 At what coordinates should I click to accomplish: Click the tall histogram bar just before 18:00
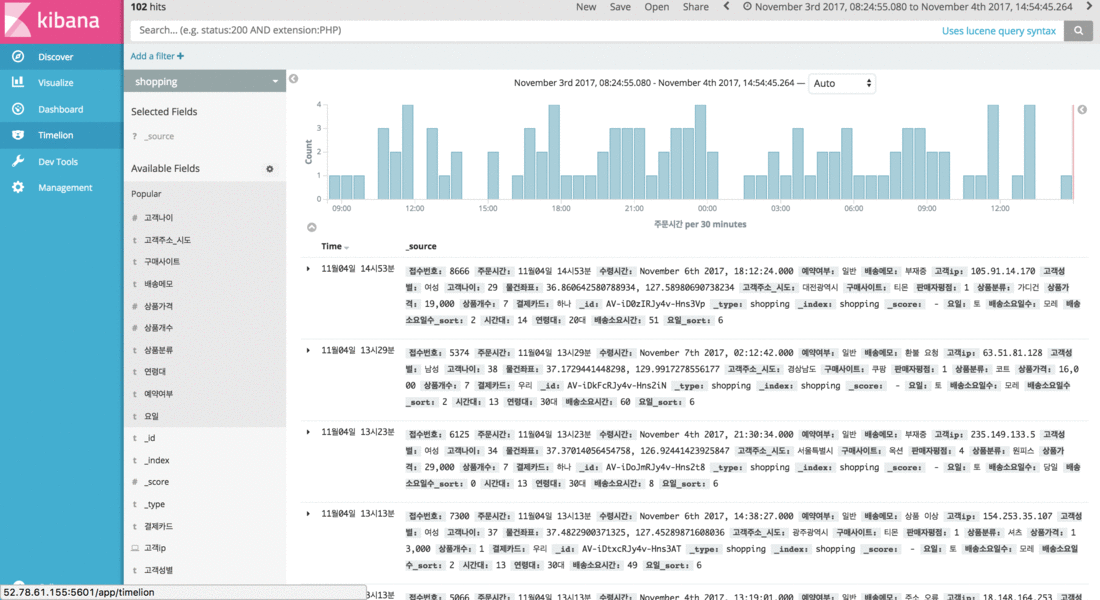tap(554, 152)
